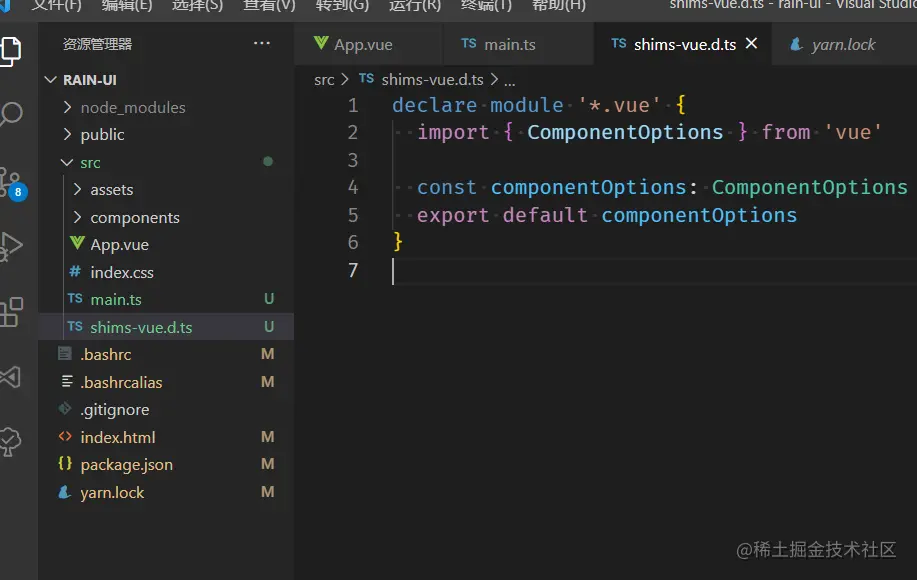Open index.html in the file tree
The image size is (917, 580).
[117, 438]
